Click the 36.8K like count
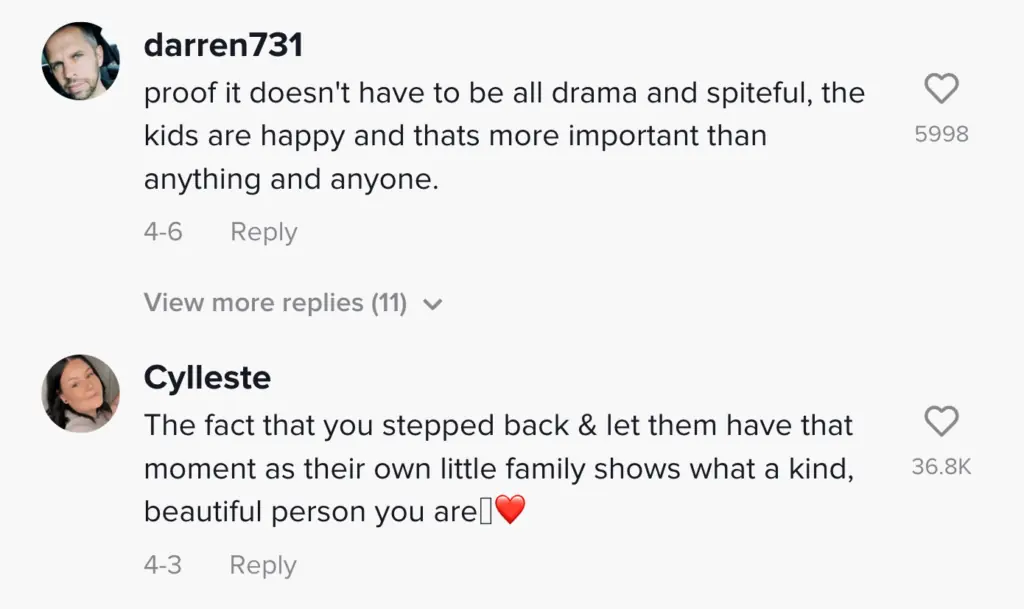Screen dimensions: 1024x609 [x=941, y=466]
